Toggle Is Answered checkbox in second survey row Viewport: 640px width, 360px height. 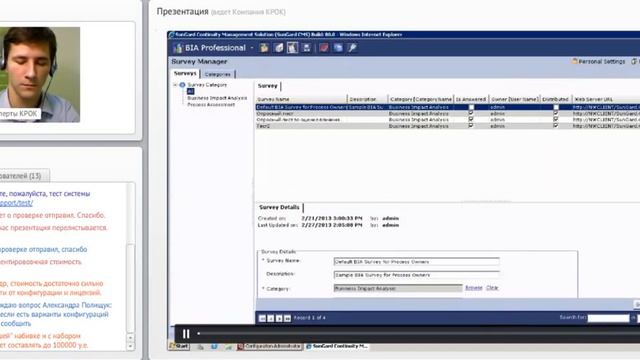point(471,113)
